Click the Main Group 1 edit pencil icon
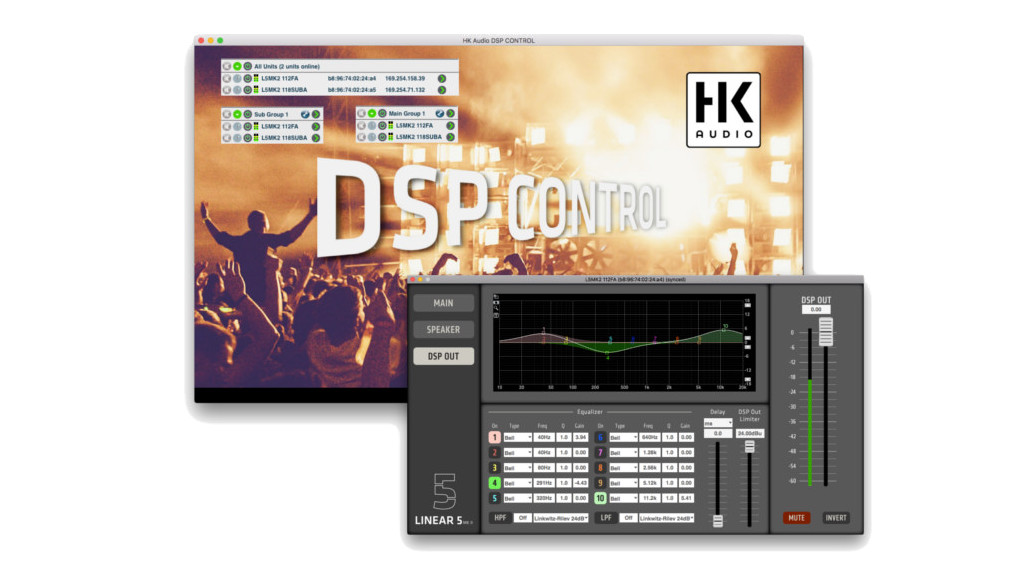Screen dimensions: 1024x577 [440, 114]
